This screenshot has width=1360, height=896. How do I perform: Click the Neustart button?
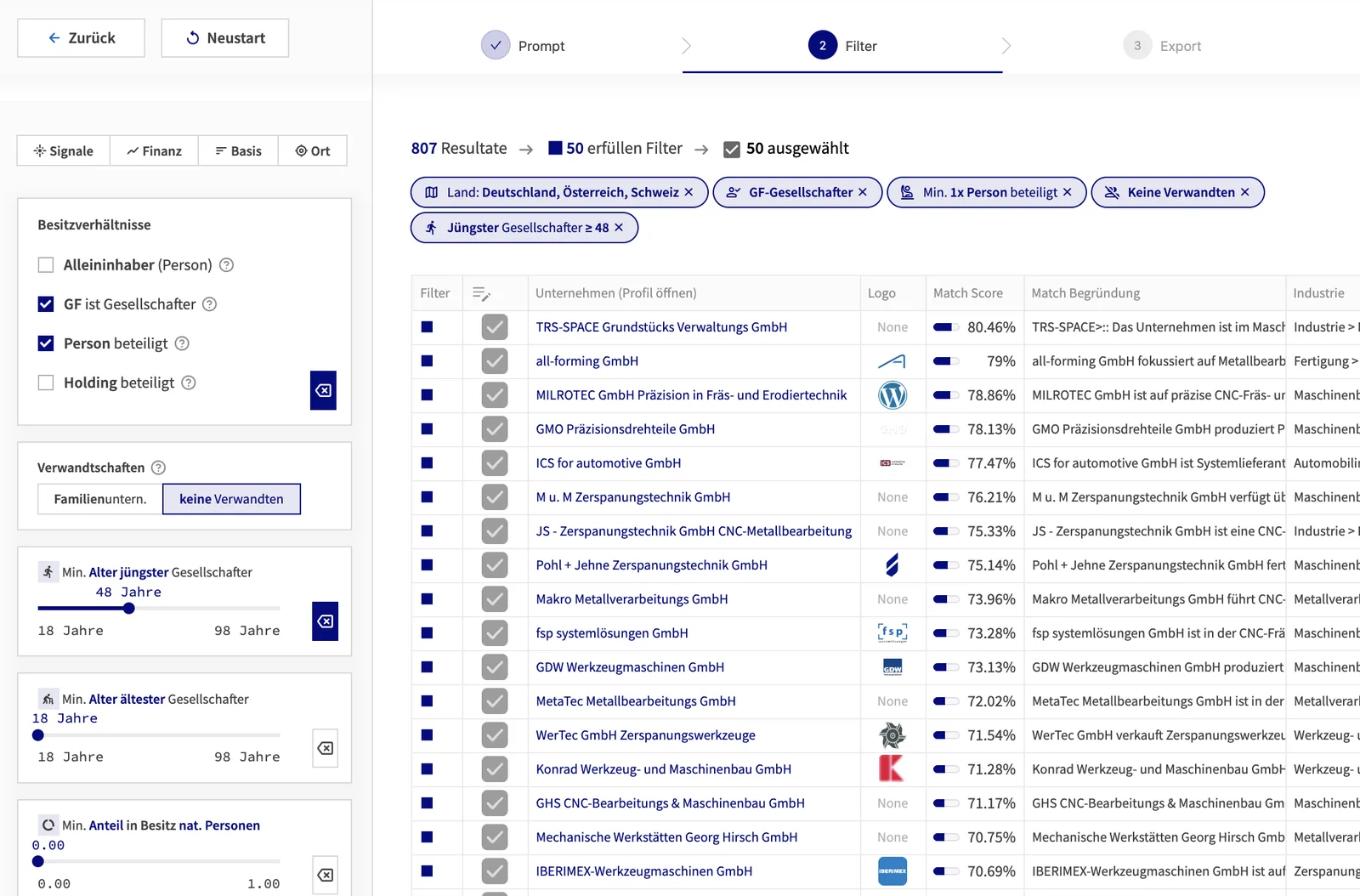click(225, 38)
